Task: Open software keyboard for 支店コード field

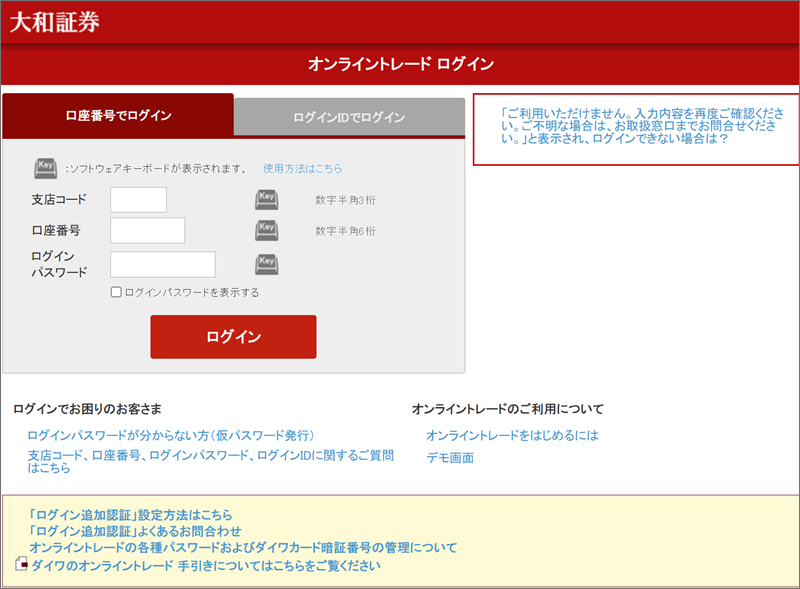Action: (267, 200)
